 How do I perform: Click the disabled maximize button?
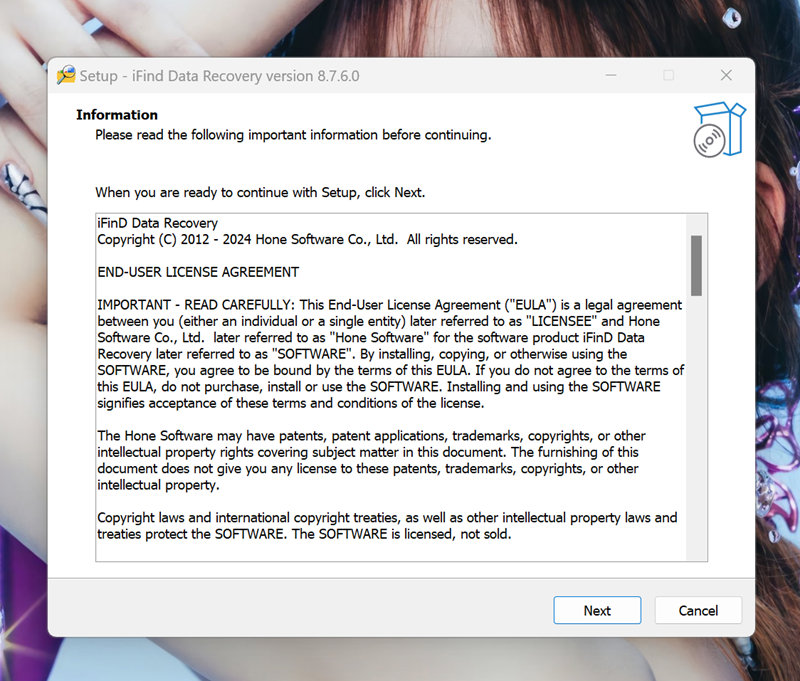(669, 75)
